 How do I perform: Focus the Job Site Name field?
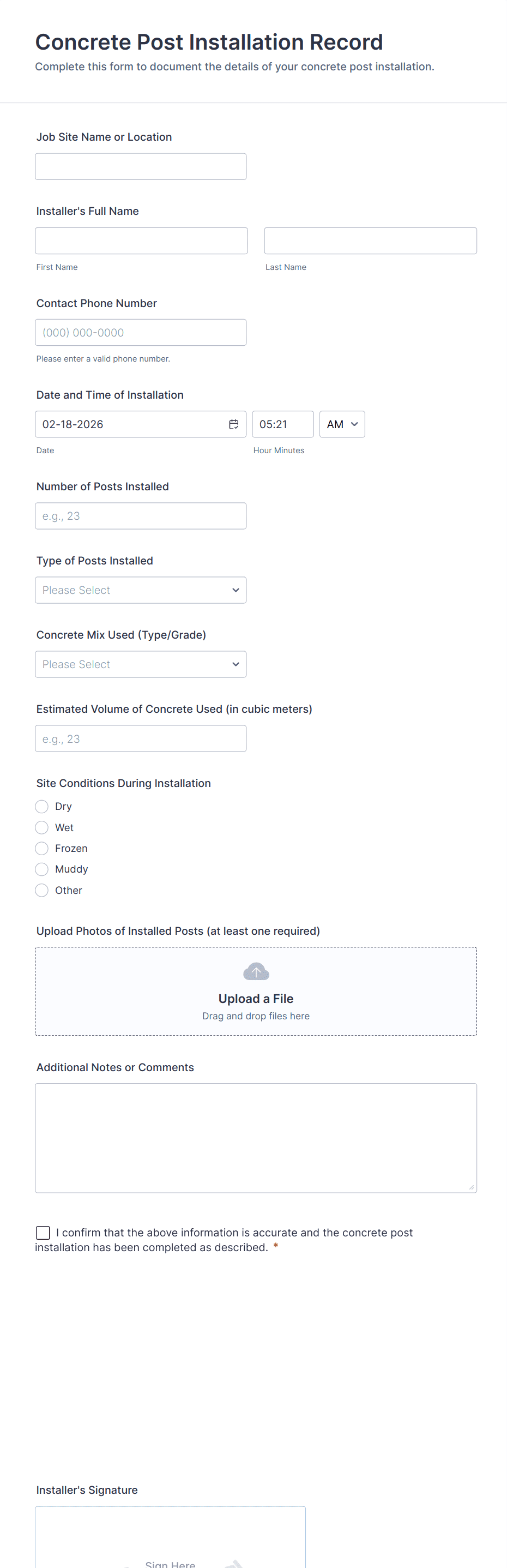(141, 167)
